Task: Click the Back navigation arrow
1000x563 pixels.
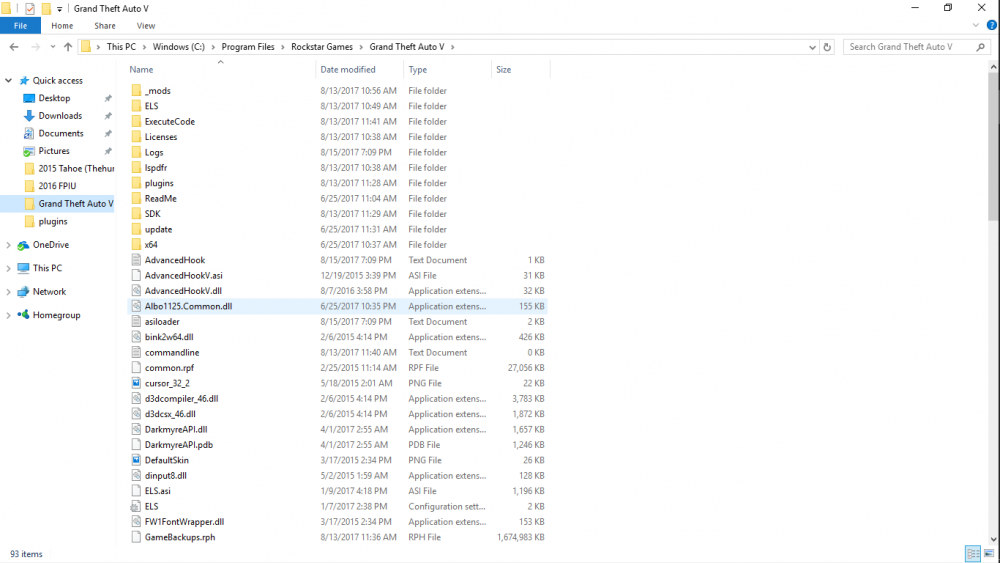Action: coord(14,47)
